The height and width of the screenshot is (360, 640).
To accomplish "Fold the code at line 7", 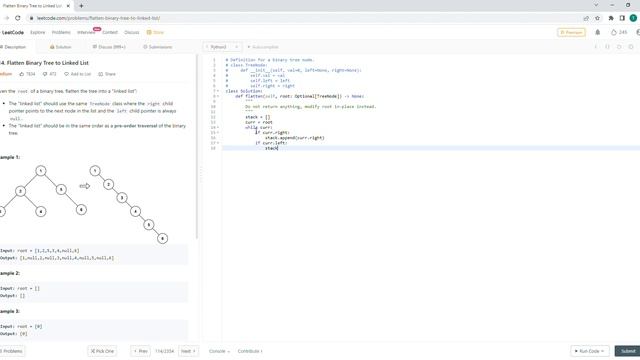I will 218,91.
